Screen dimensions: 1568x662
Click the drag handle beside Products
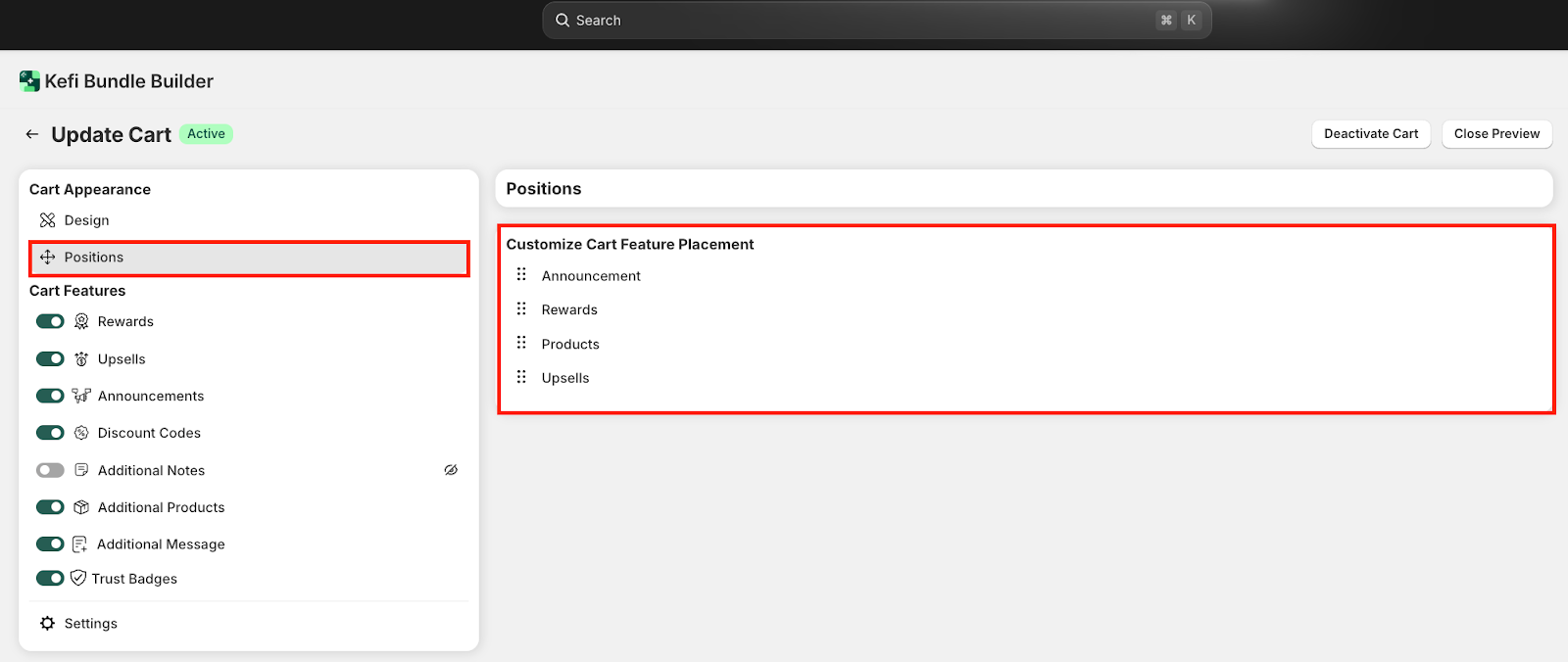pyautogui.click(x=521, y=343)
